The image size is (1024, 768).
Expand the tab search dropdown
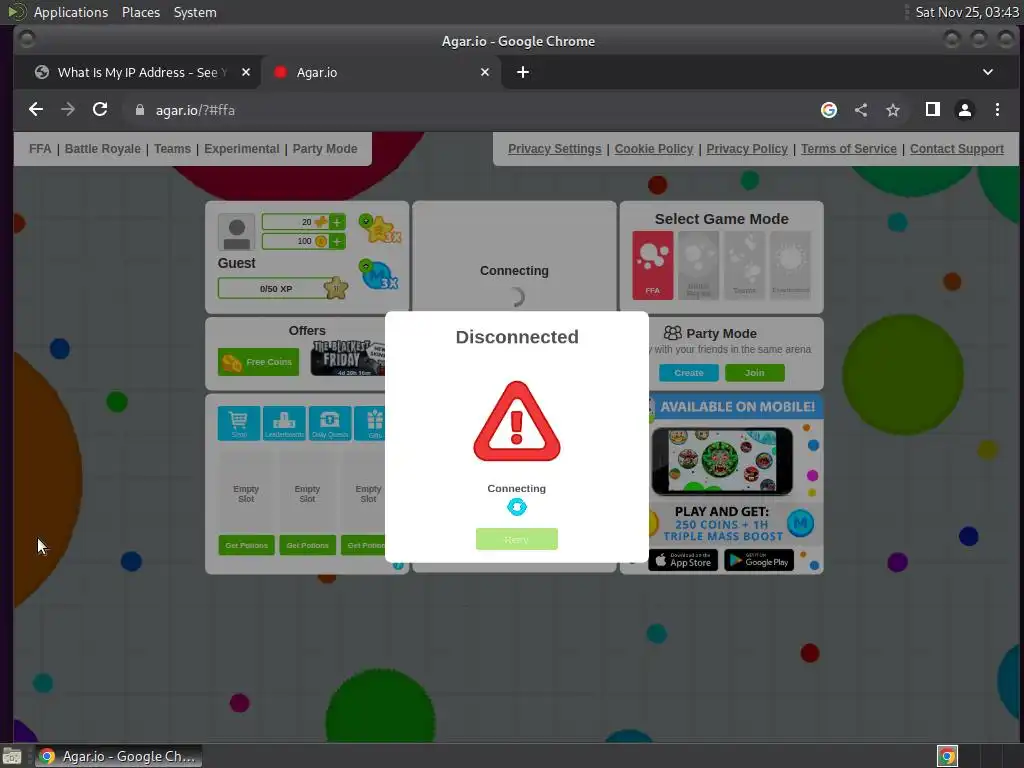[x=987, y=72]
